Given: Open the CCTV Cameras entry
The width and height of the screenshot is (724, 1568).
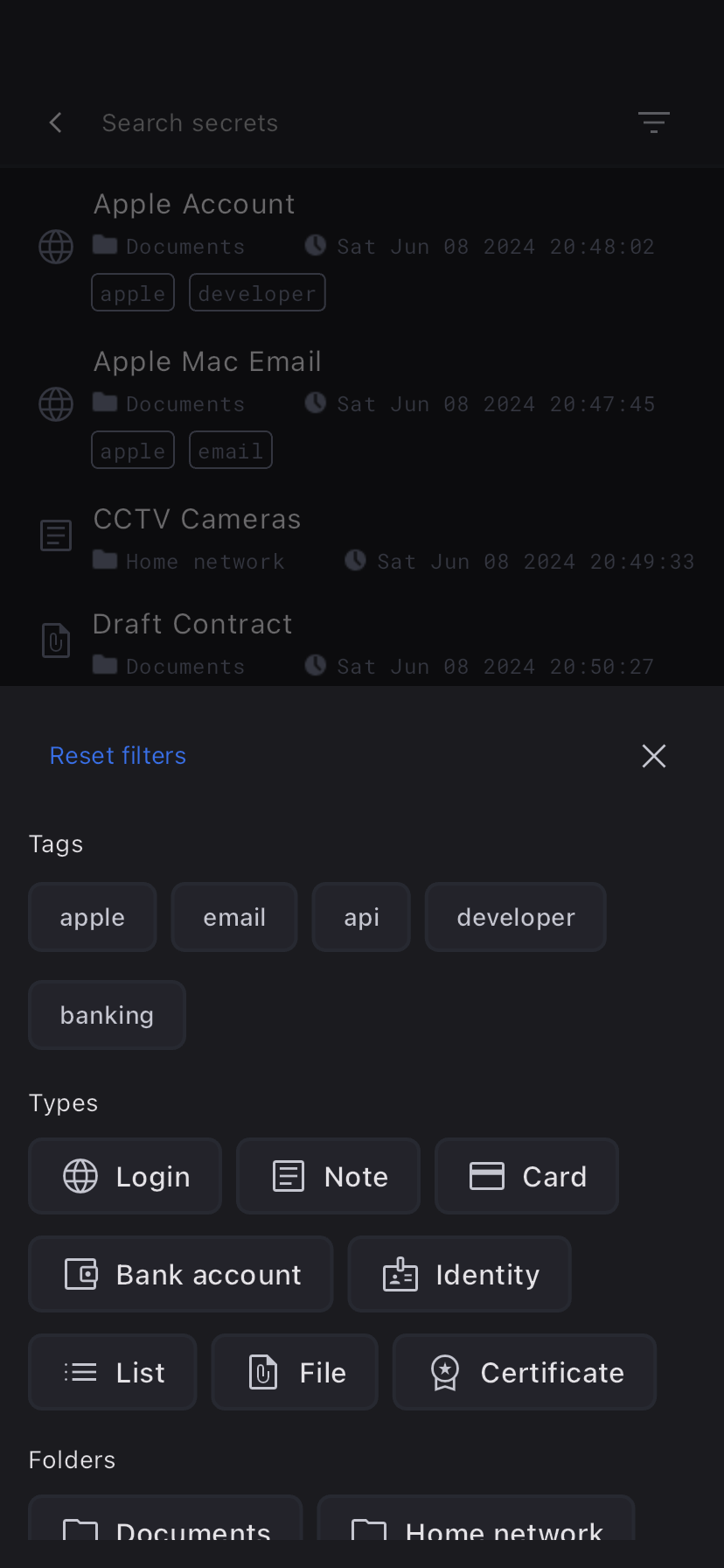Looking at the screenshot, I should click(198, 520).
